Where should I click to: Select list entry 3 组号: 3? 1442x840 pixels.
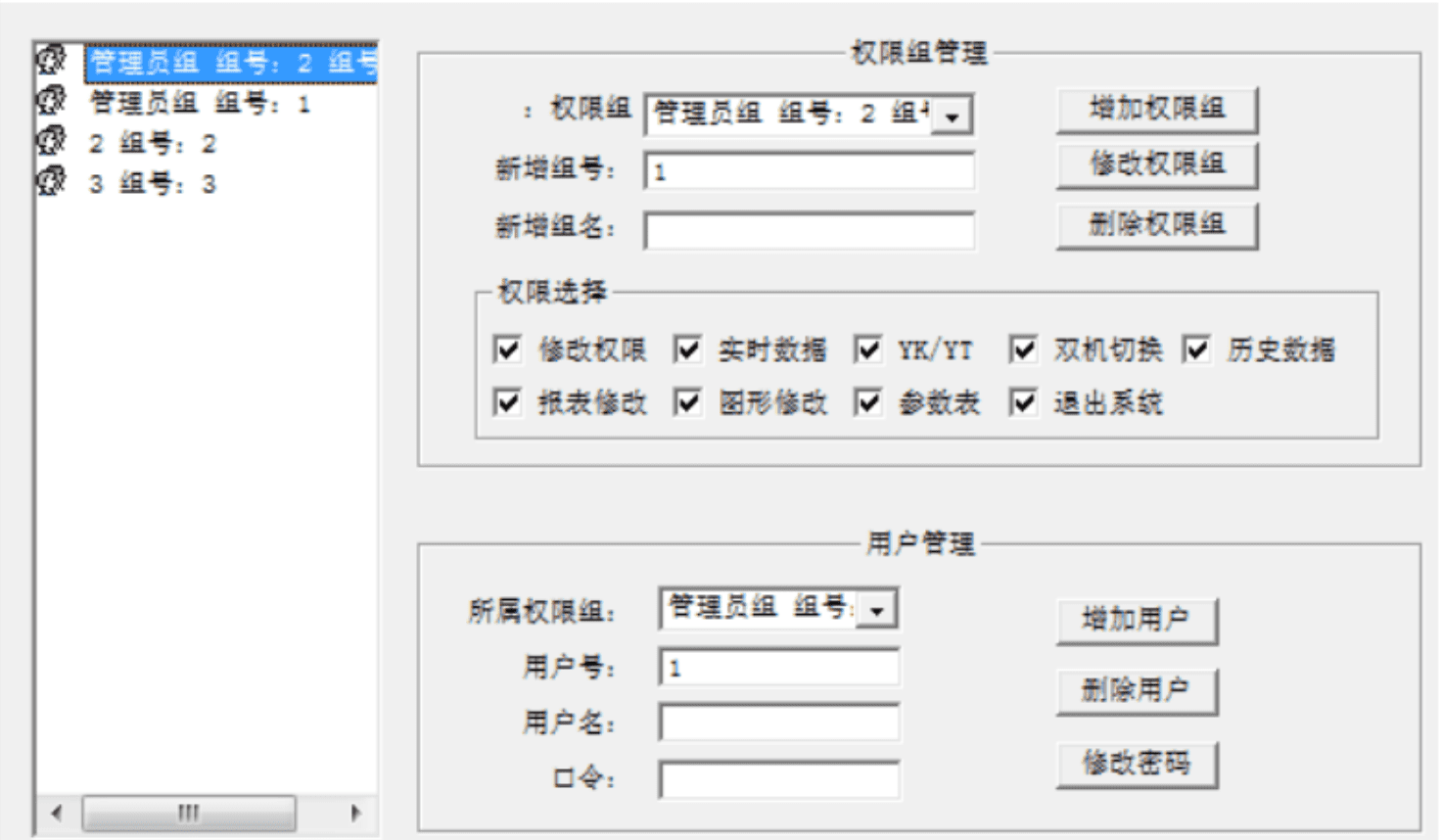[x=152, y=184]
